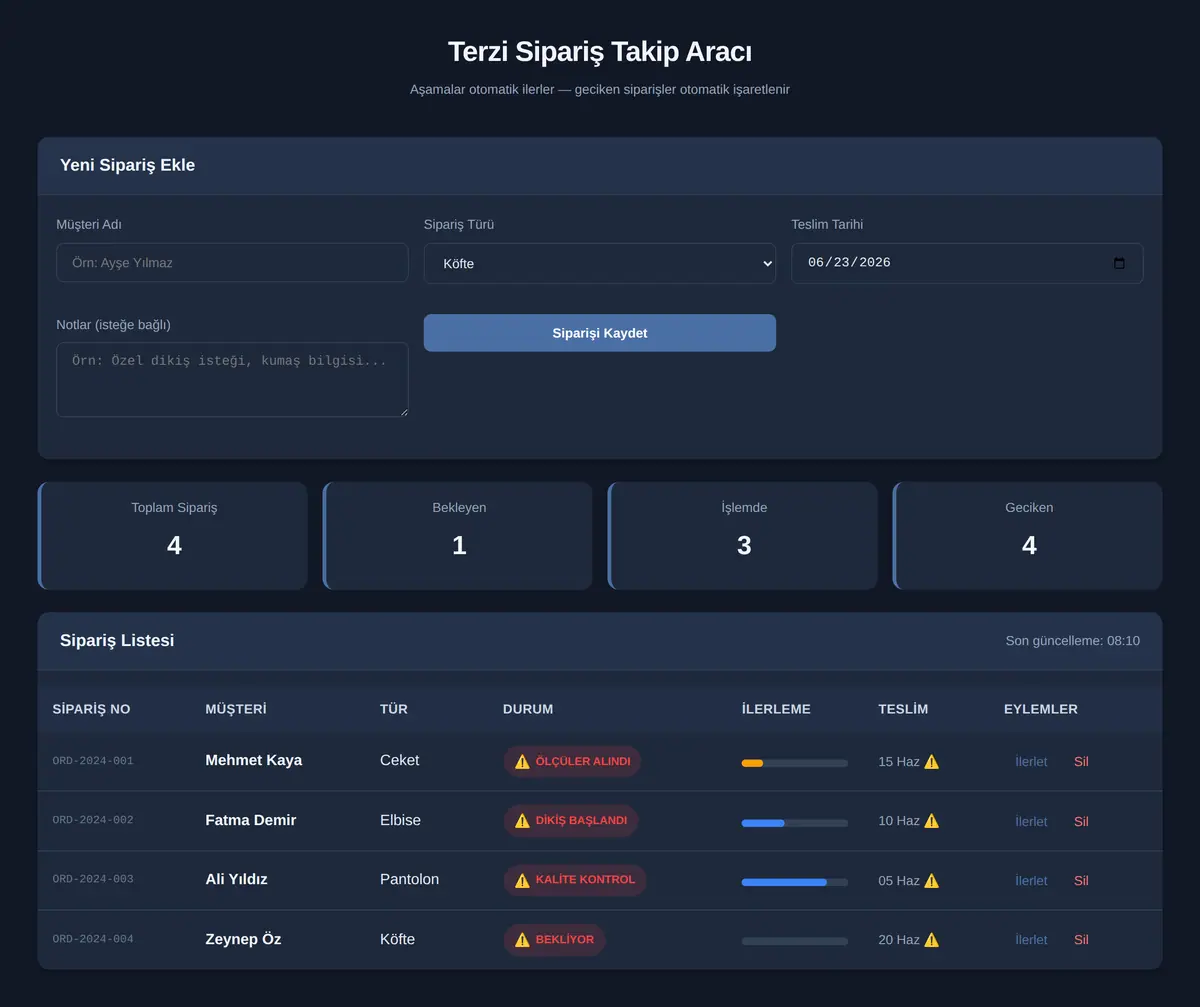Screen dimensions: 1200x1007
Task: Click warning icon in Dikiş Başlandı badge
Action: click(x=522, y=821)
